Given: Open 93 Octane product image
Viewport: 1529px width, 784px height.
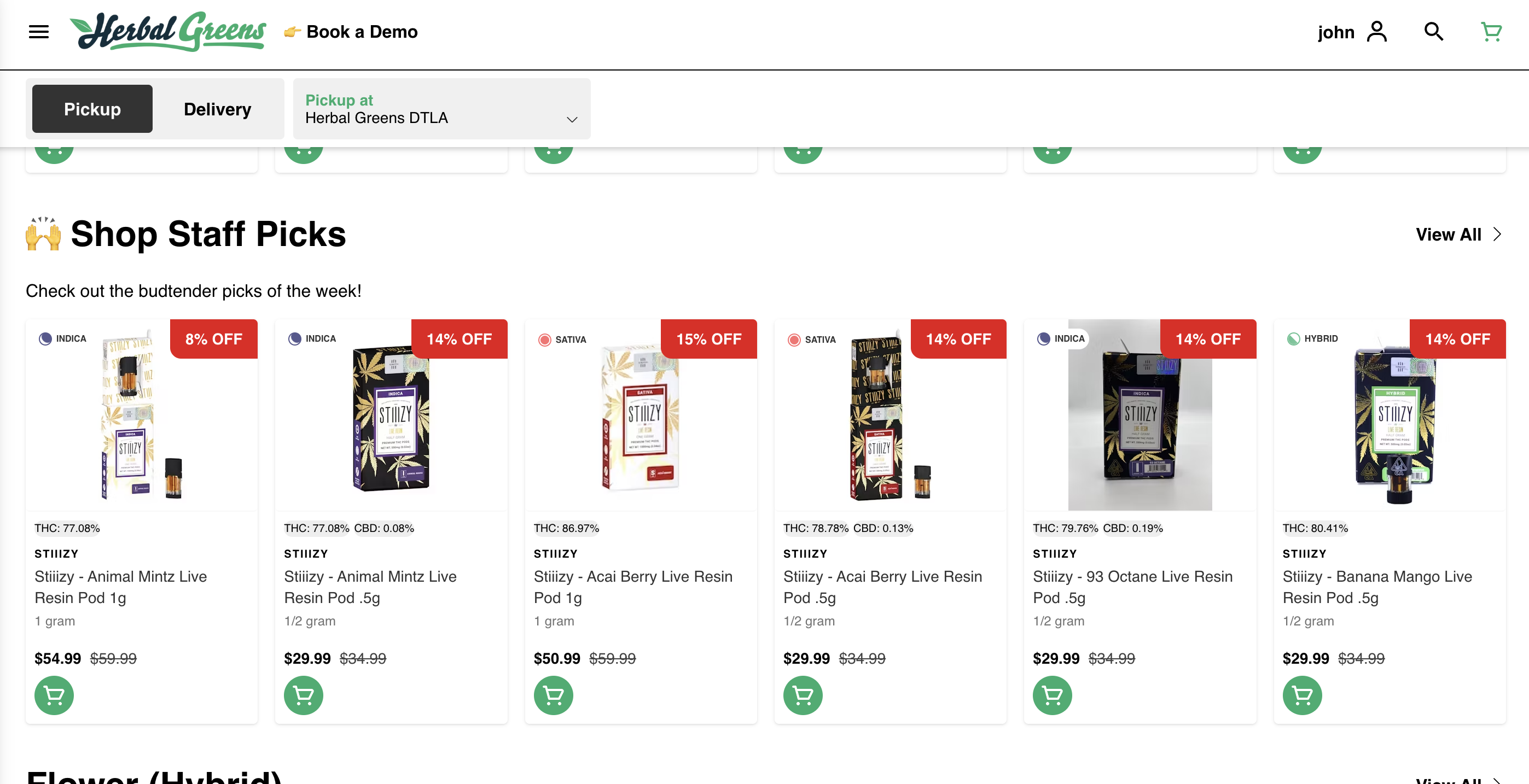Looking at the screenshot, I should point(1140,415).
